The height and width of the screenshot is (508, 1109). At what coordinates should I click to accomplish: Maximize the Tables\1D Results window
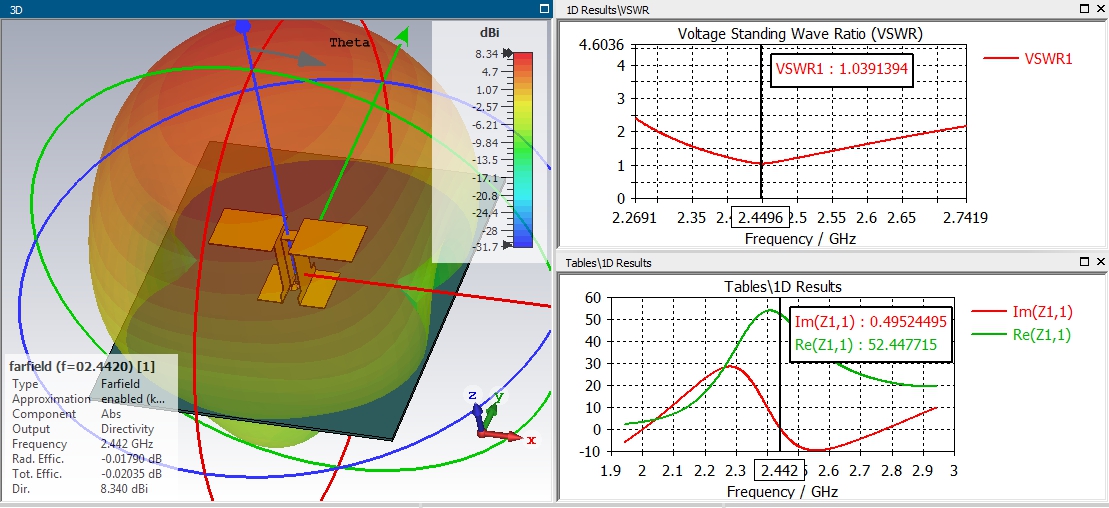tap(1085, 262)
